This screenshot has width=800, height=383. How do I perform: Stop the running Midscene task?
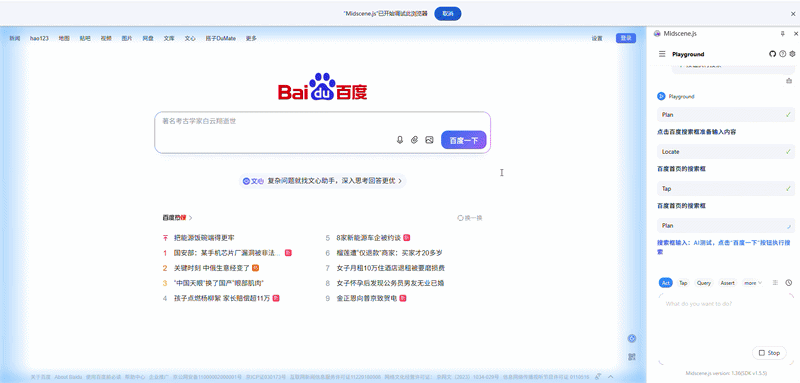click(769, 353)
